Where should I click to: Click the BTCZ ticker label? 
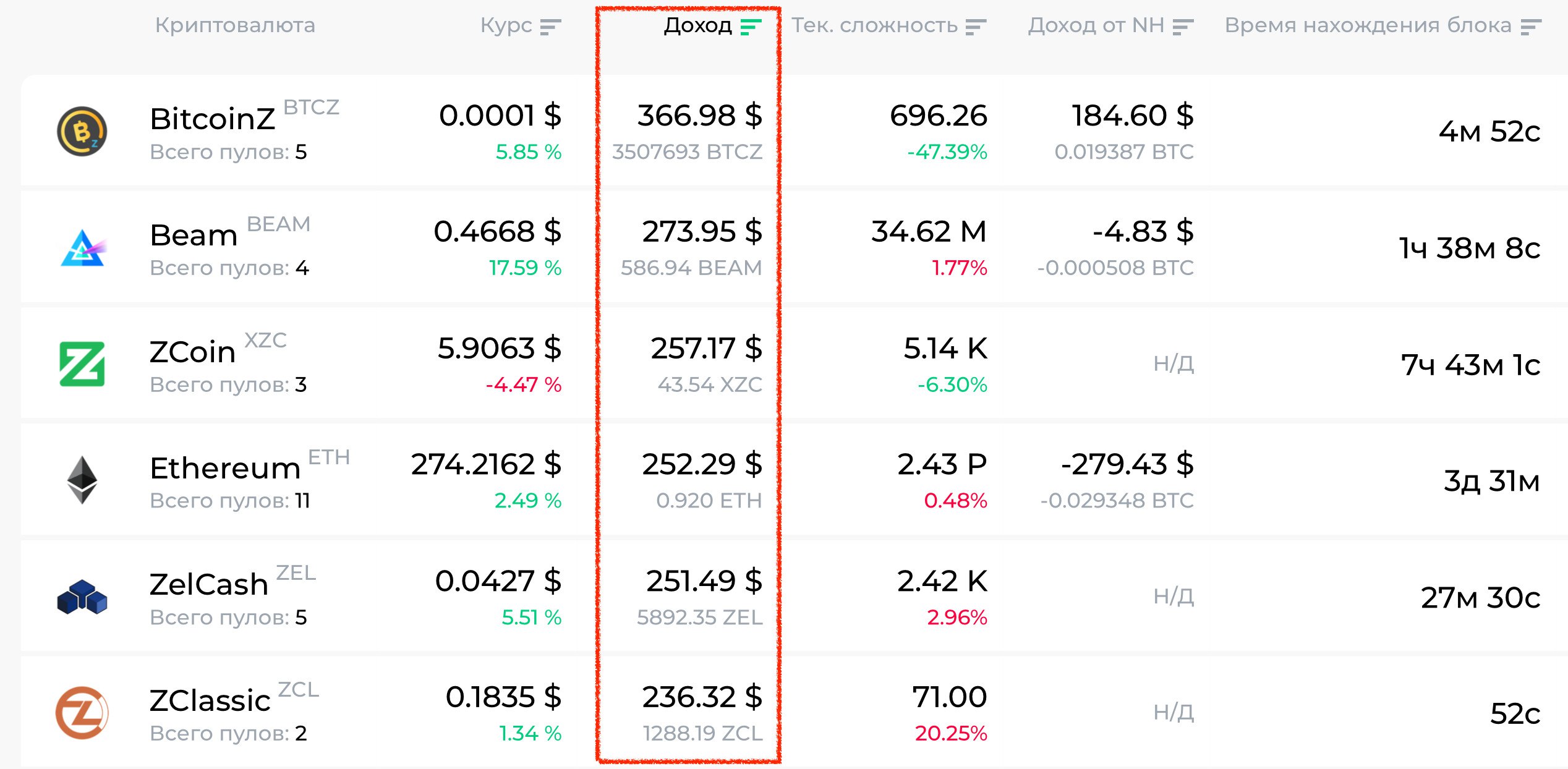tap(312, 108)
